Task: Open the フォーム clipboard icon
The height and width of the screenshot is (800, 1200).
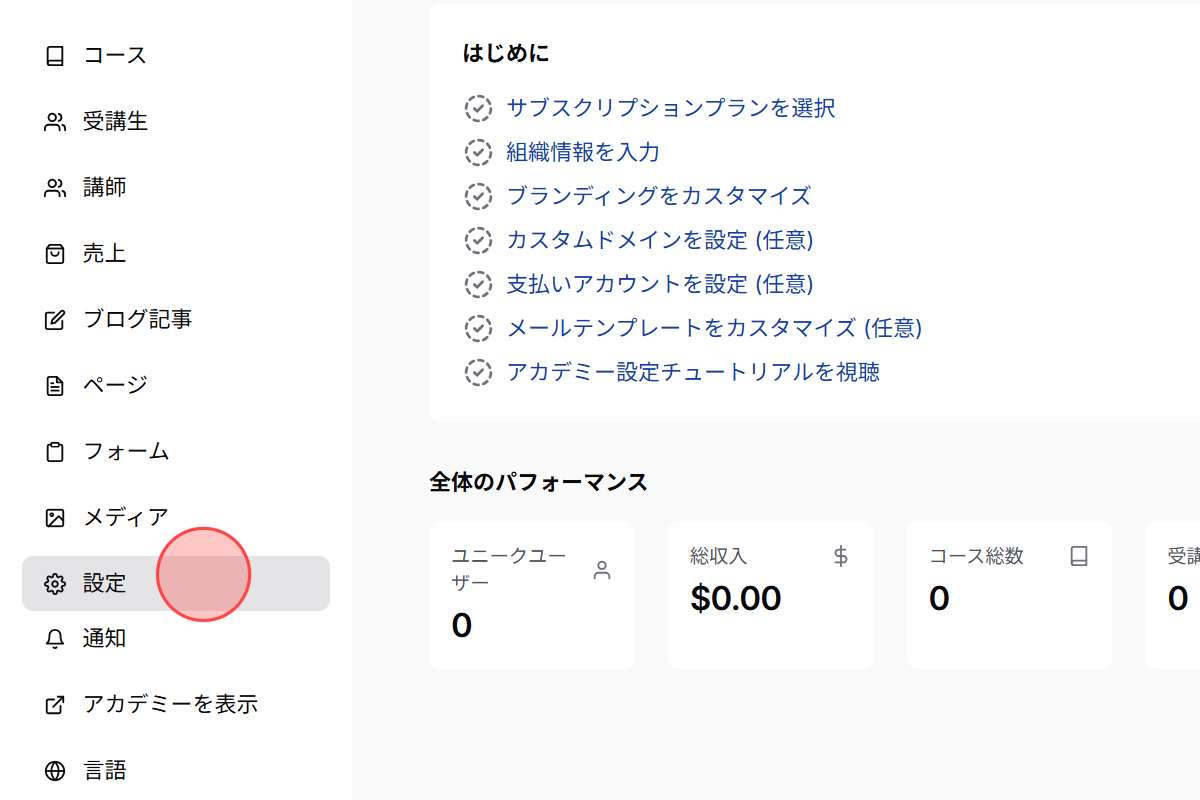Action: [53, 451]
